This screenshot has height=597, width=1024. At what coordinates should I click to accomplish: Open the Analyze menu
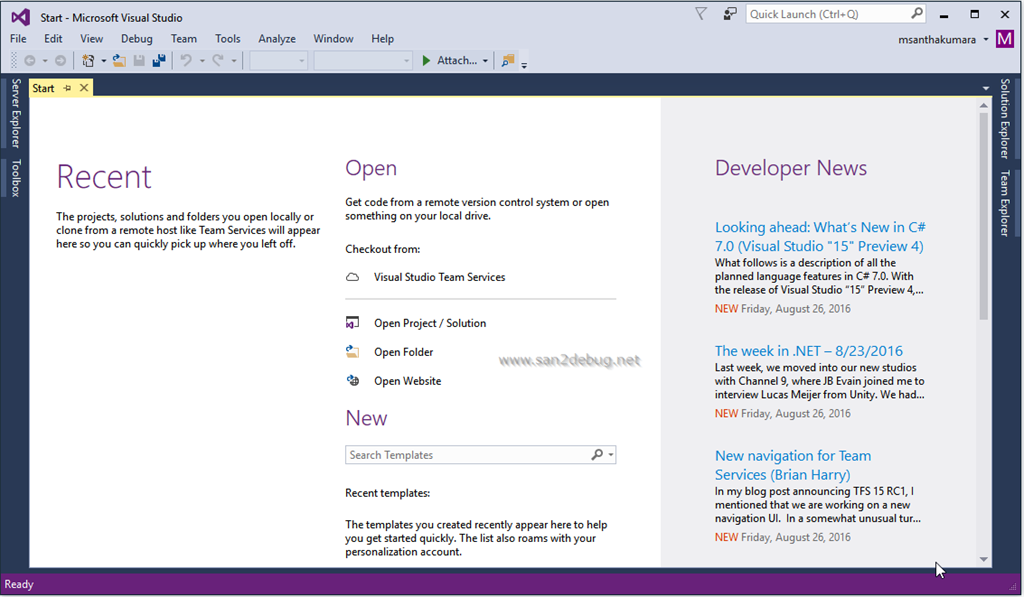pyautogui.click(x=277, y=39)
